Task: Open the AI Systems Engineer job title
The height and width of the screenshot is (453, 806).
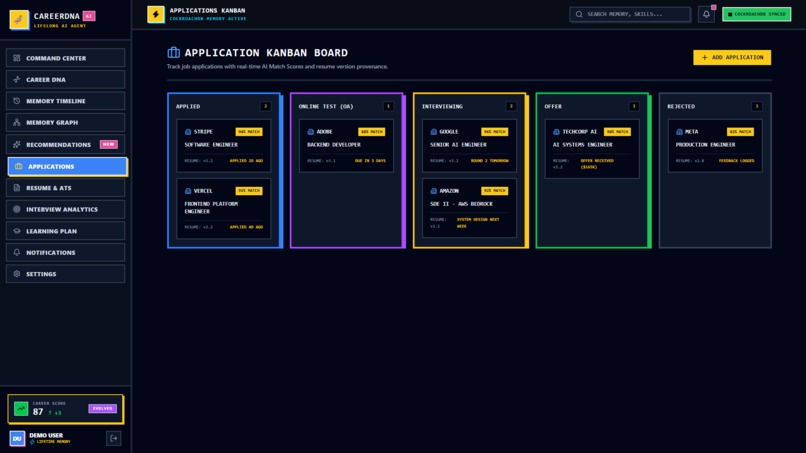Action: (x=583, y=144)
